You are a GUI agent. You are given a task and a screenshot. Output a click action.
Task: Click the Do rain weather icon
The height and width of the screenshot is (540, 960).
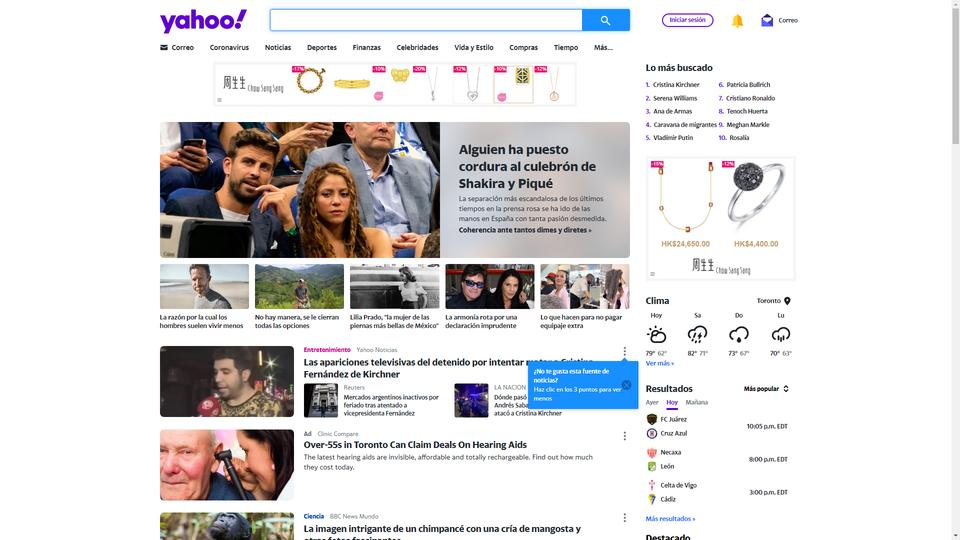[738, 335]
